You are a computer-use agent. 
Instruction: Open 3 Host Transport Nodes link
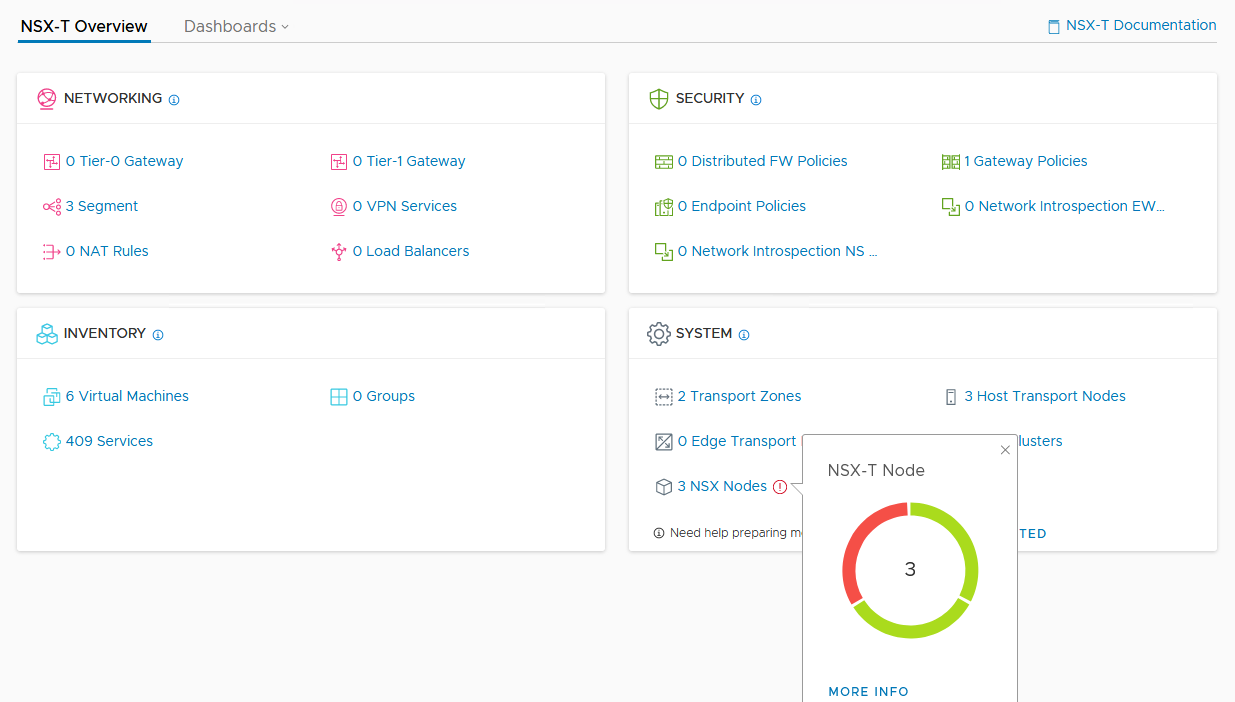[x=1044, y=396]
